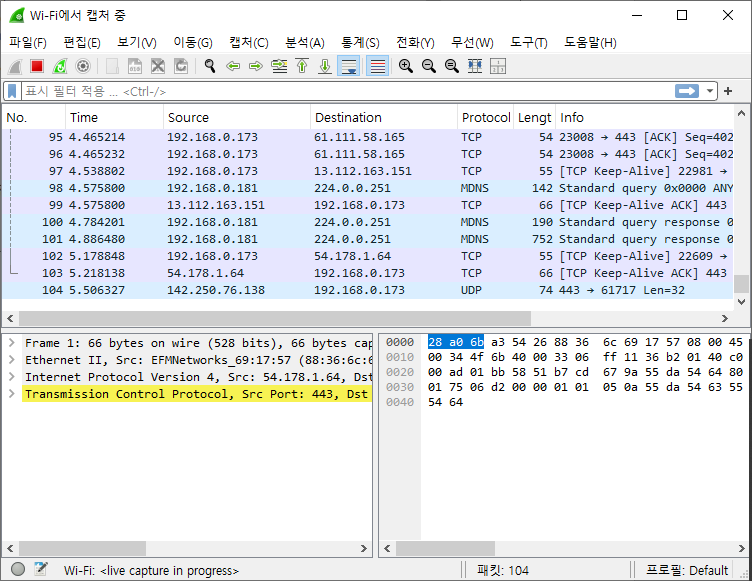Click the find packet magnifier icon
Viewport: 752px width, 581px height.
(x=210, y=66)
